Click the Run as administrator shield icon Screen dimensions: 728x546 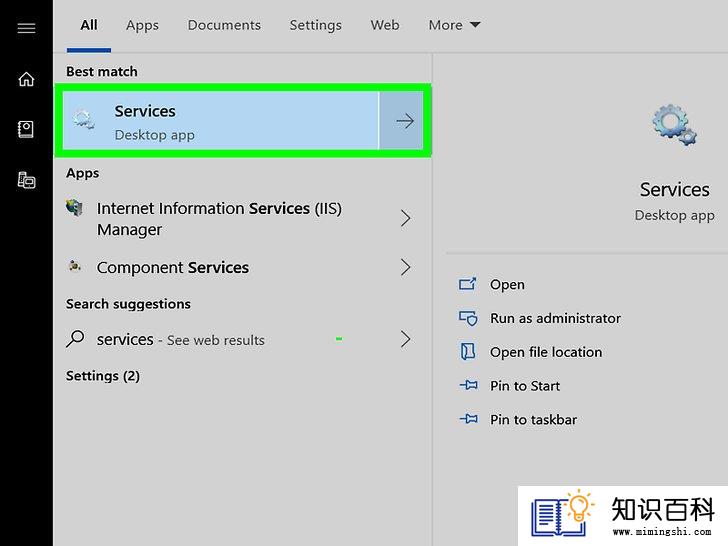(468, 318)
